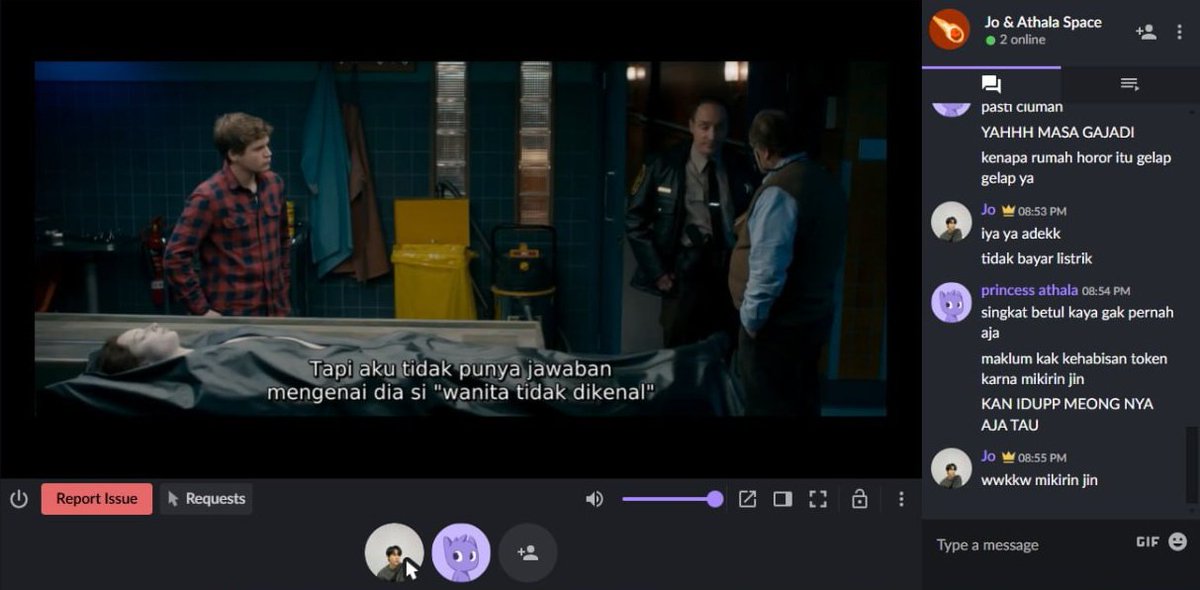This screenshot has width=1200, height=590.
Task: Open the room header options menu
Action: click(1180, 32)
